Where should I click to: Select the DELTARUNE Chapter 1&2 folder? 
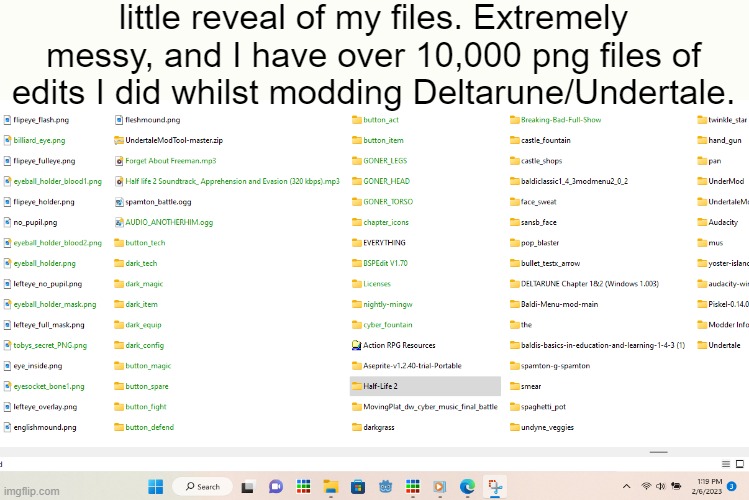pos(584,284)
